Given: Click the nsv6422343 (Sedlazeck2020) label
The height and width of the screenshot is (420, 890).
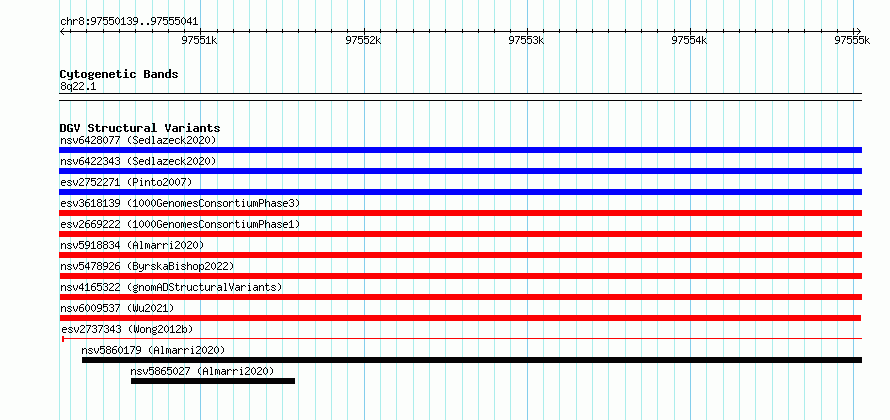Looking at the screenshot, I should click(138, 161).
